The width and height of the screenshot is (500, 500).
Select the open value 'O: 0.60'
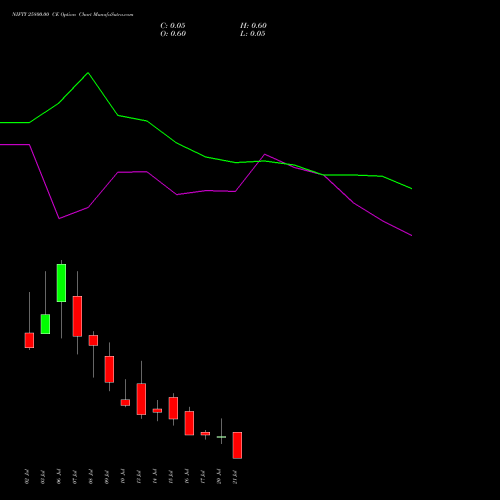(x=173, y=34)
